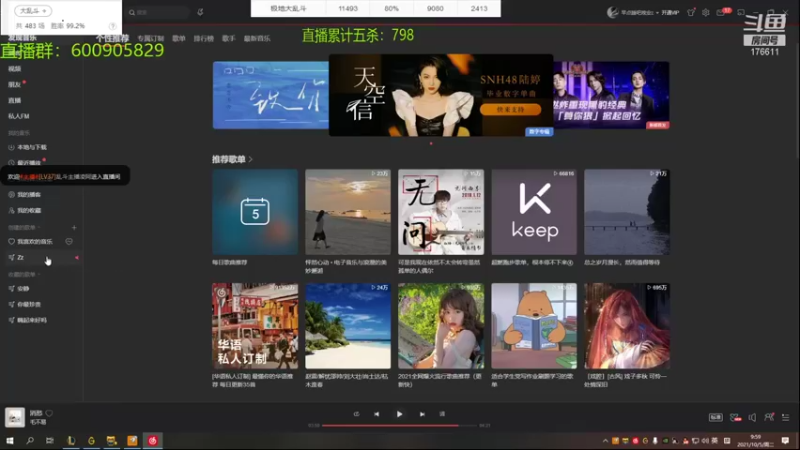Click the orange support button on banner
The height and width of the screenshot is (450, 800).
coord(510,109)
